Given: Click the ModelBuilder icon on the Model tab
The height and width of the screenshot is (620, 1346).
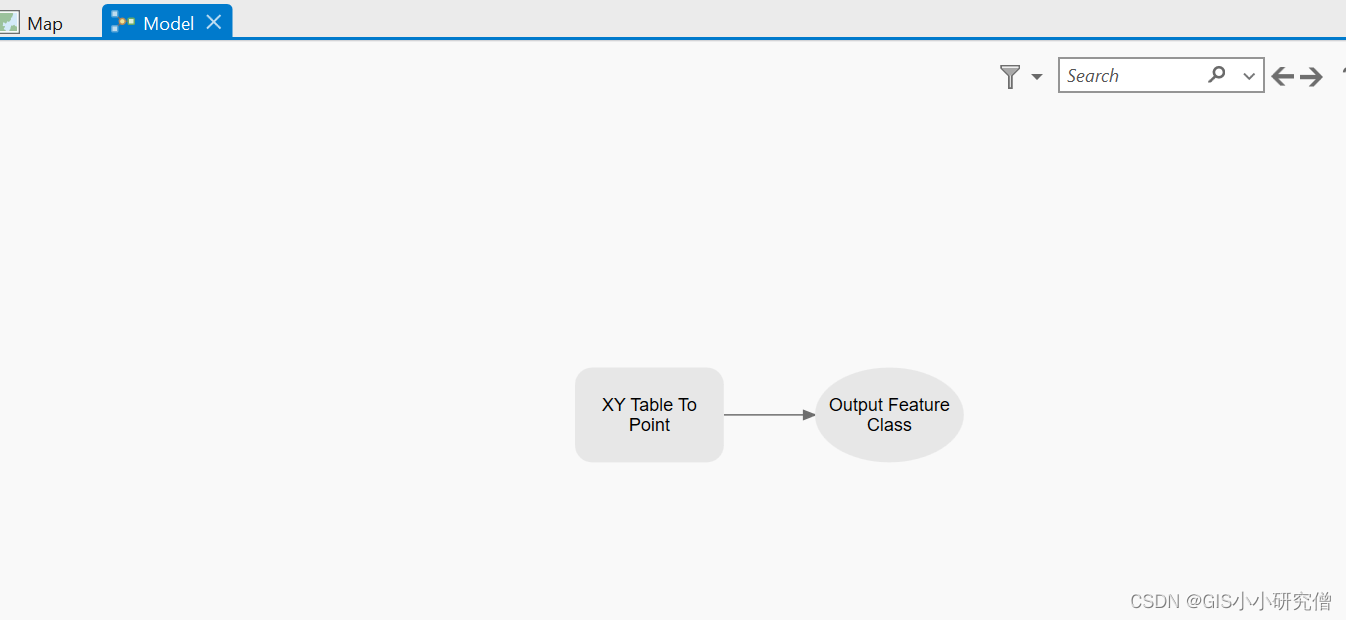Looking at the screenshot, I should pyautogui.click(x=124, y=21).
